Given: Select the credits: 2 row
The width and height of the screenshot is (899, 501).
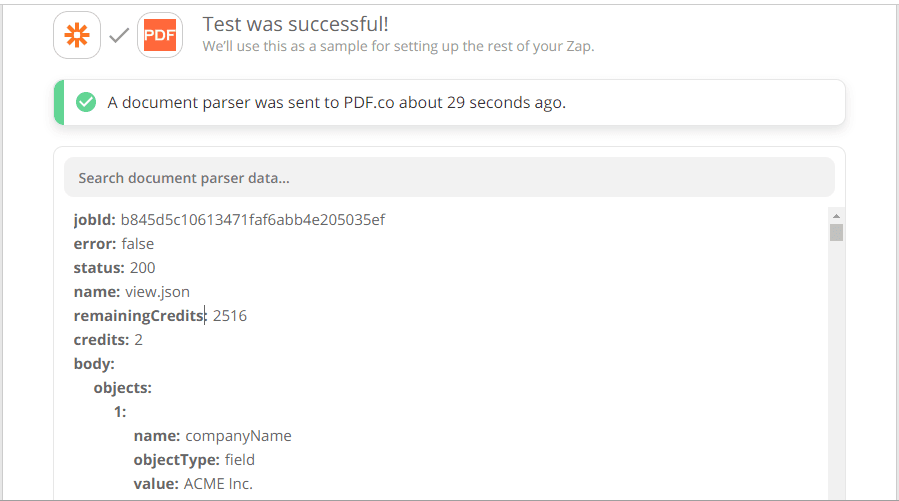Looking at the screenshot, I should coord(108,340).
